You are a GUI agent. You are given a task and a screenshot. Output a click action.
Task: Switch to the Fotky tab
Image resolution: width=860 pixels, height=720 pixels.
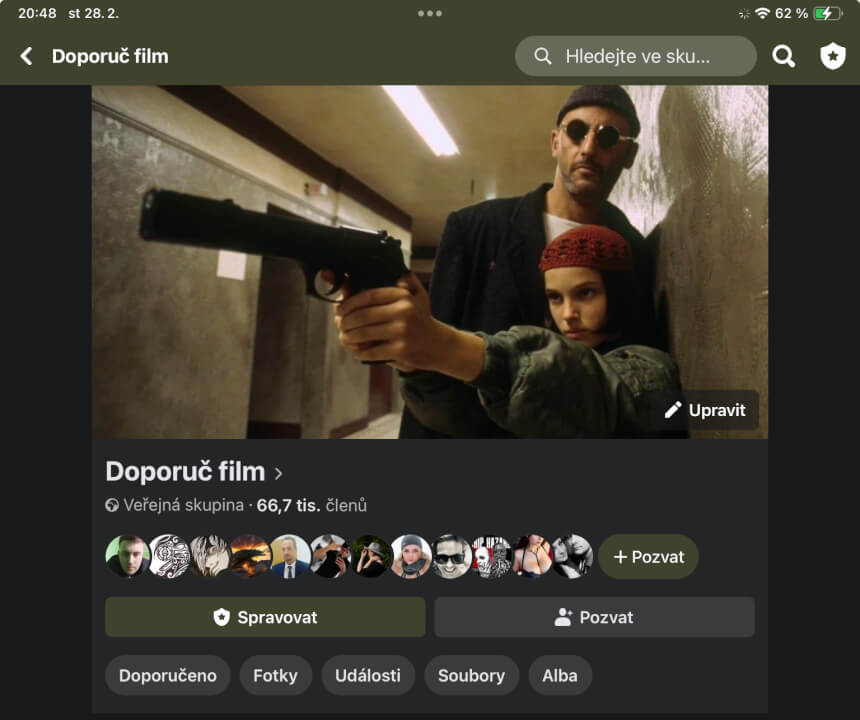click(x=275, y=675)
